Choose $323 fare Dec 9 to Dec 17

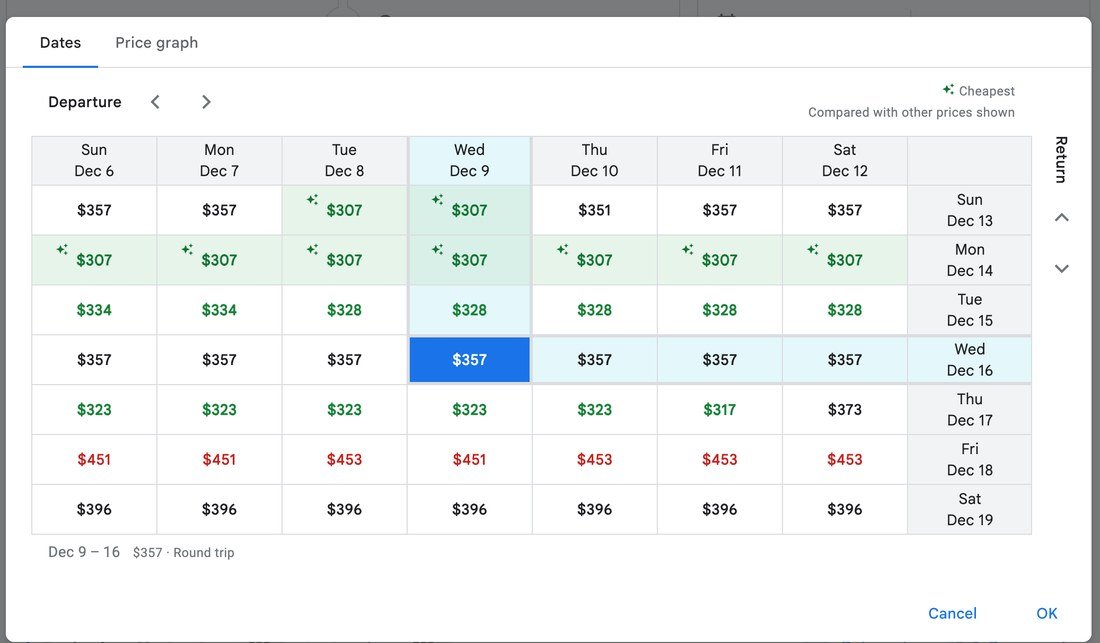pos(469,410)
